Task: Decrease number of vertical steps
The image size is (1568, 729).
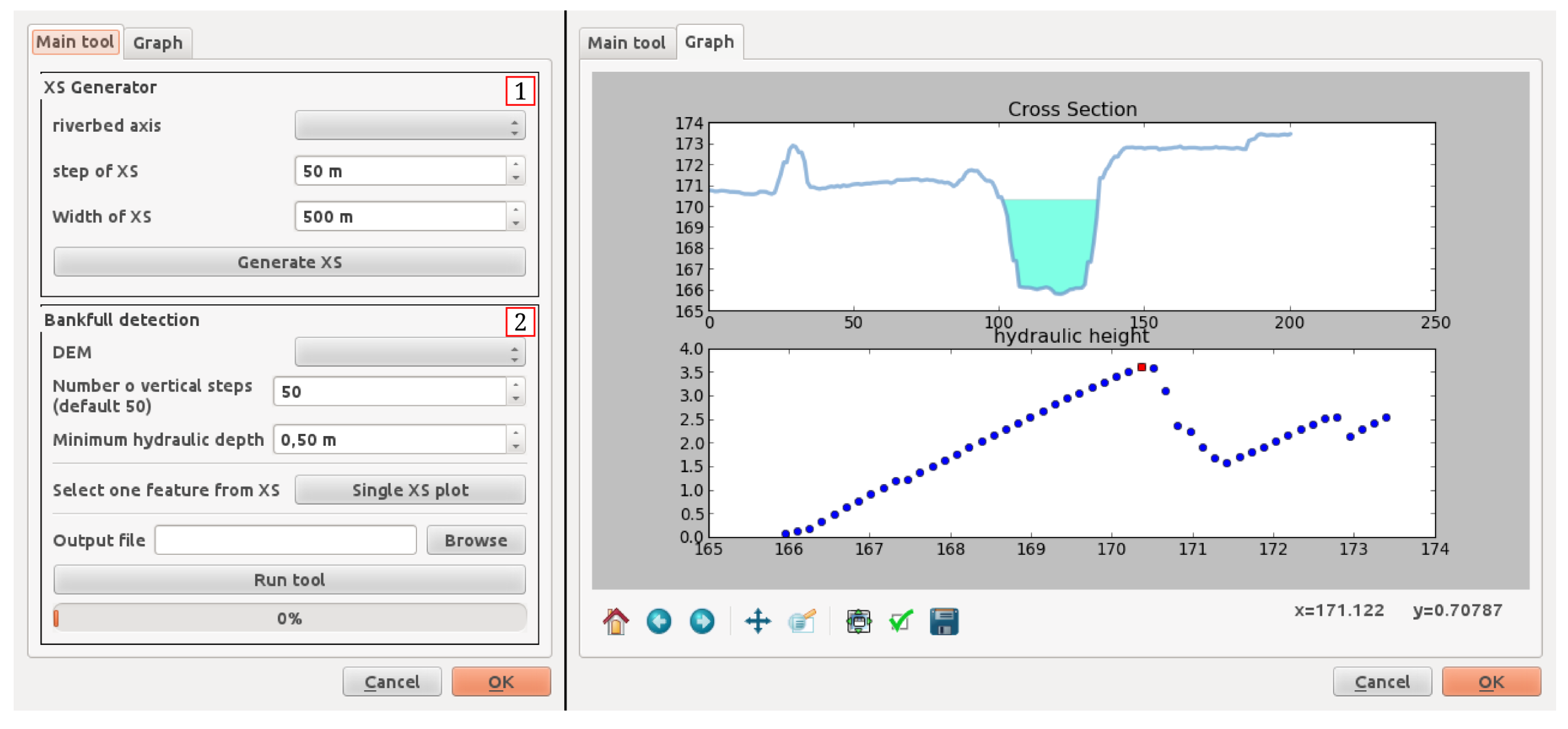Action: click(x=516, y=399)
